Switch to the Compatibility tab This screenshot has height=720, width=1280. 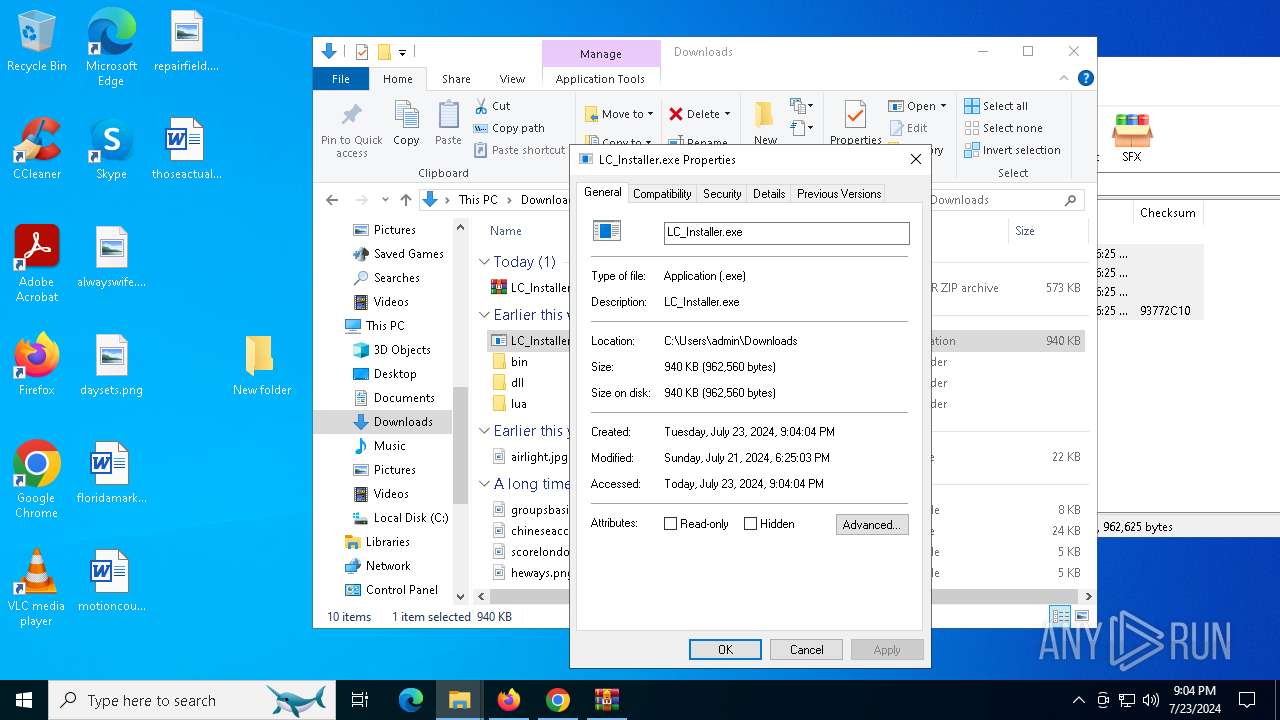(x=662, y=194)
